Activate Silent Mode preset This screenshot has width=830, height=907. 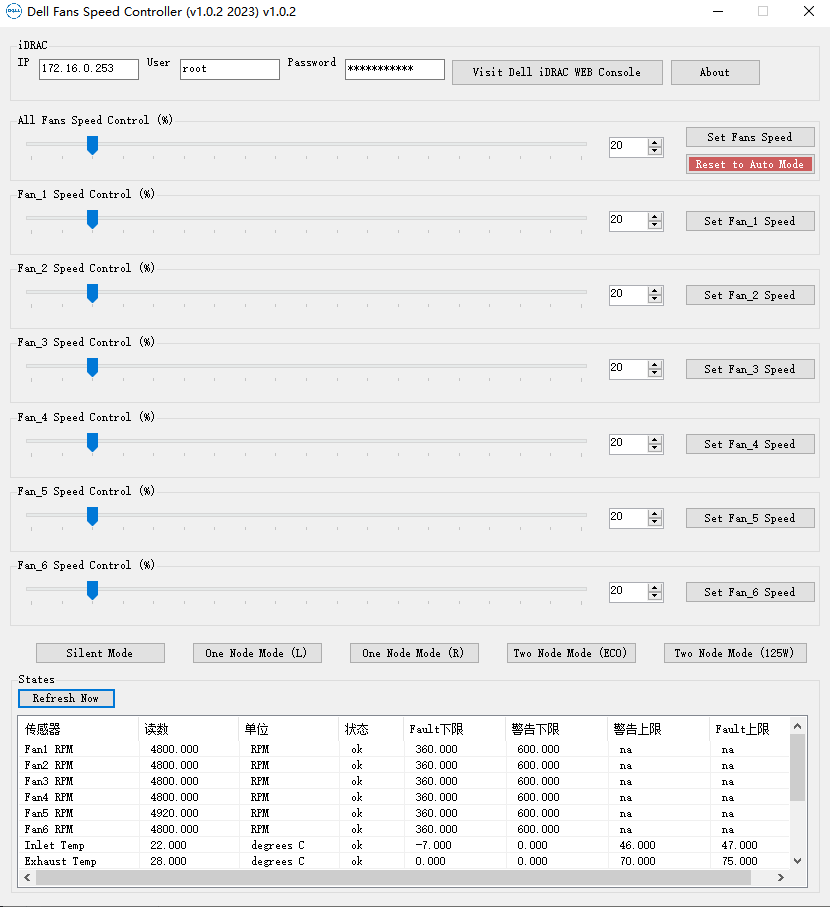pyautogui.click(x=100, y=653)
